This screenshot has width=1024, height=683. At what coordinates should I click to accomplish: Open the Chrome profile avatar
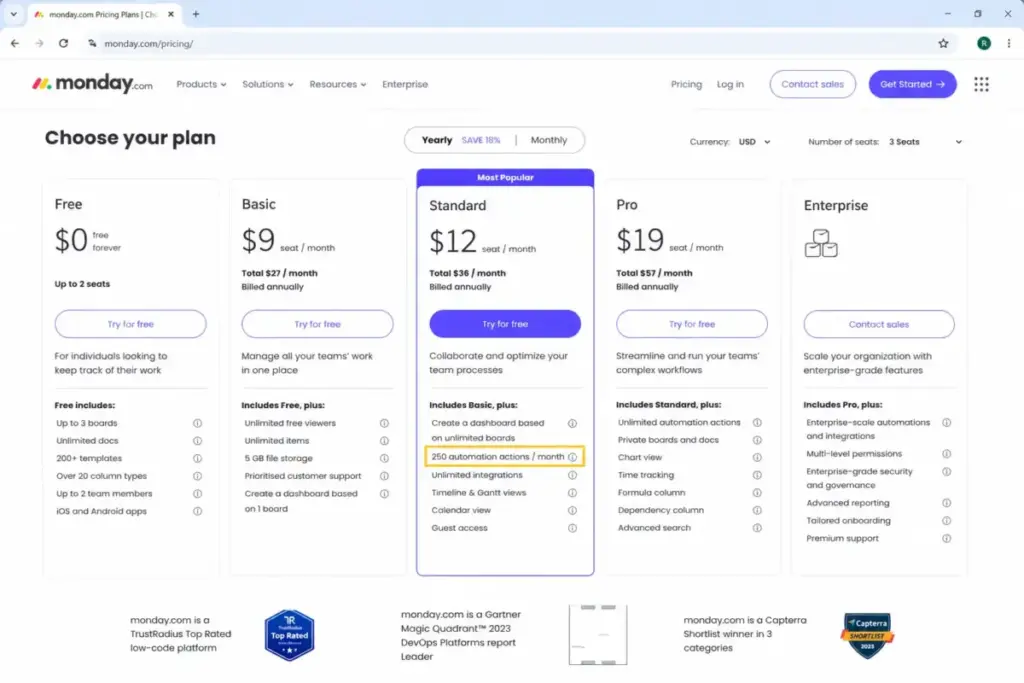coord(984,44)
